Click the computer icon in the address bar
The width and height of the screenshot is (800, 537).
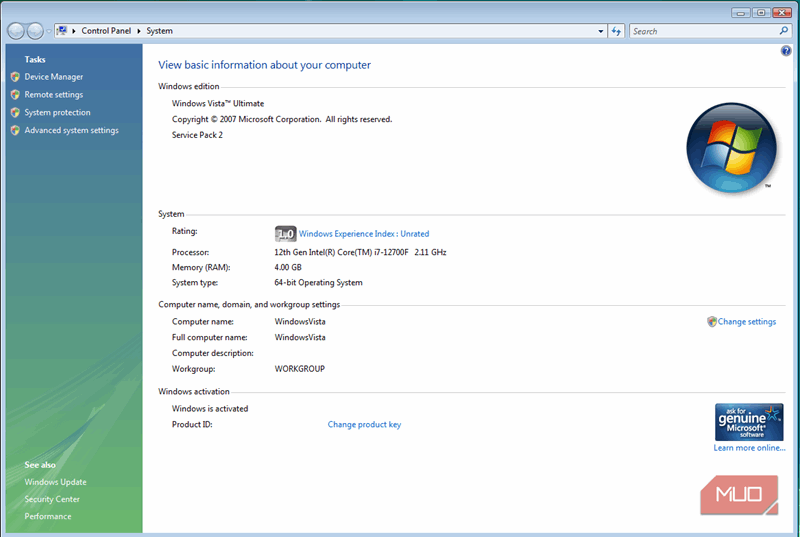63,31
